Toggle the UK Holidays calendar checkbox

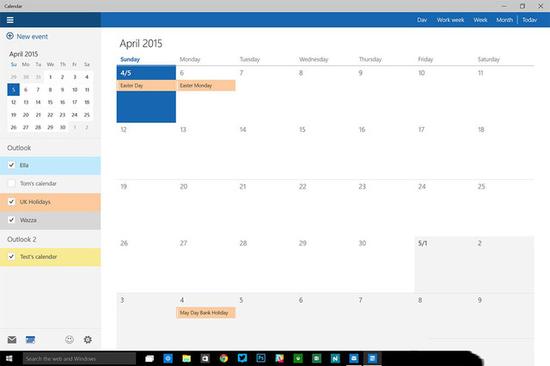pyautogui.click(x=12, y=202)
